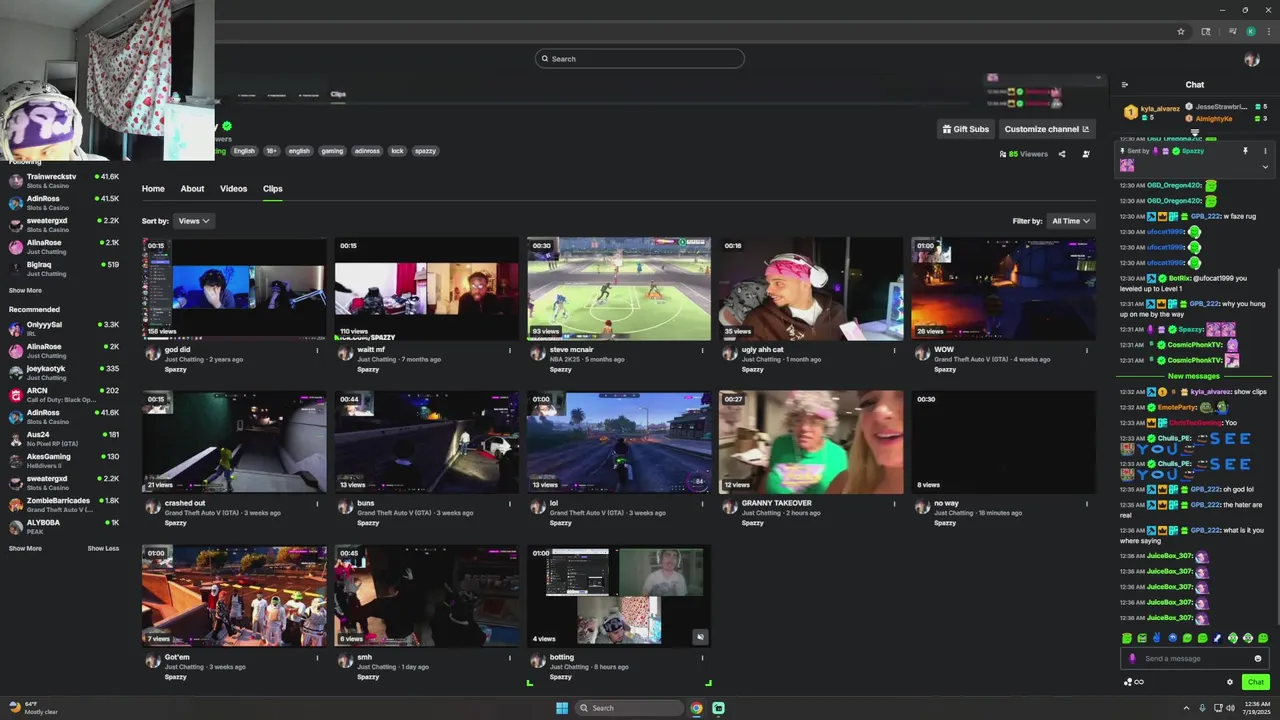Viewport: 1280px width, 720px height.
Task: Click the Customize channel button
Action: coord(1047,129)
